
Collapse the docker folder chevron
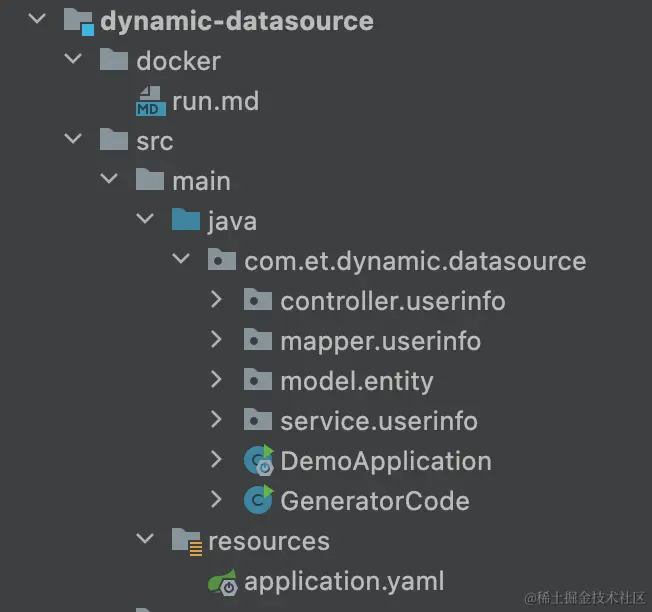click(73, 60)
